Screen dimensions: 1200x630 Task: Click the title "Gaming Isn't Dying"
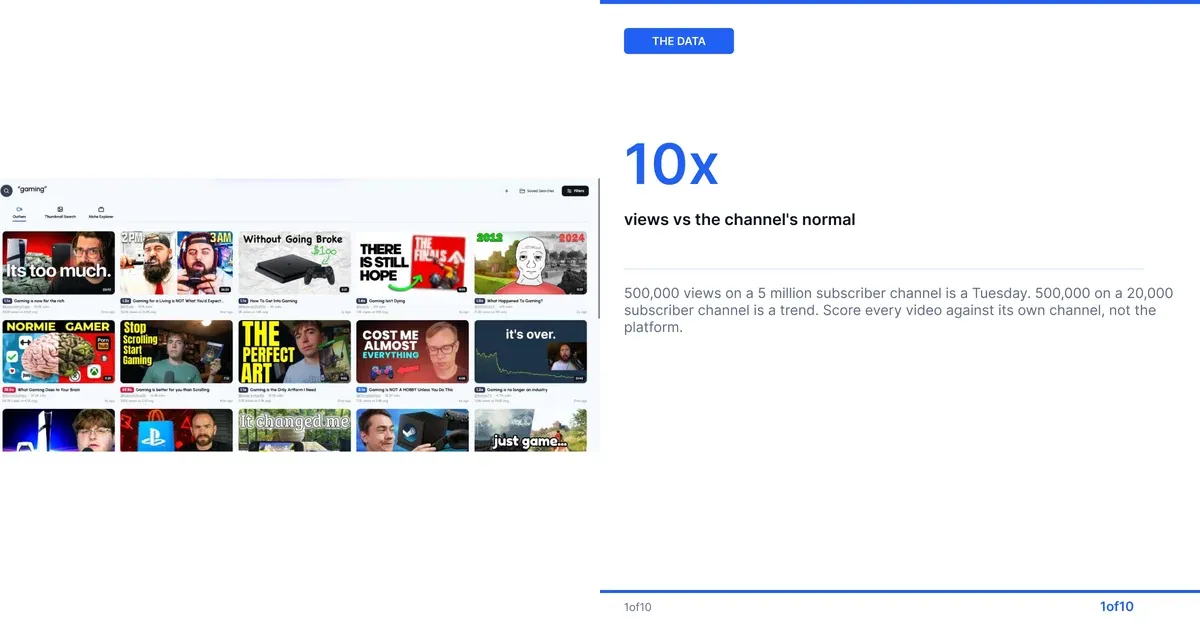click(388, 300)
